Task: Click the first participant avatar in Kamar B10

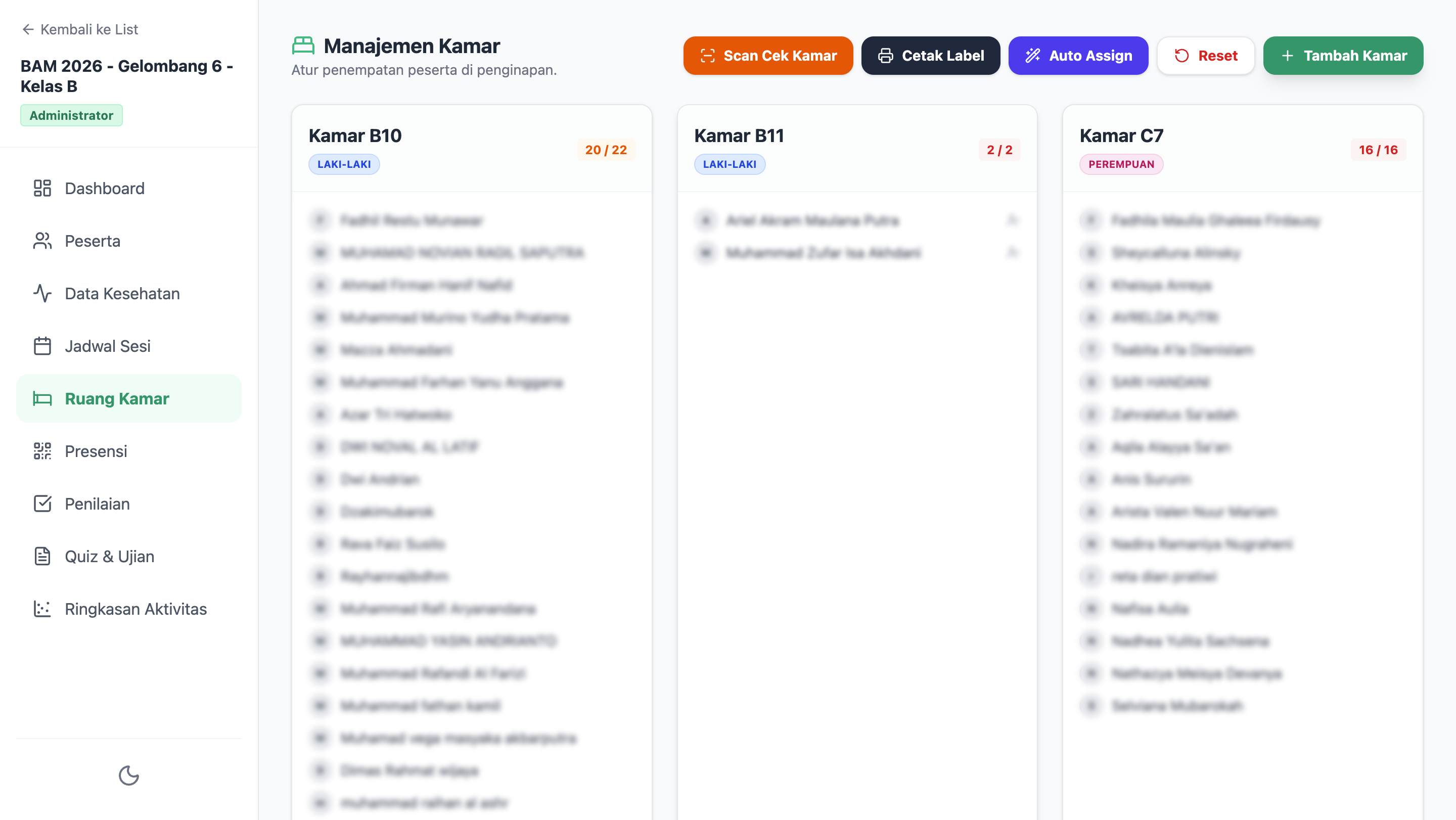Action: pos(321,220)
